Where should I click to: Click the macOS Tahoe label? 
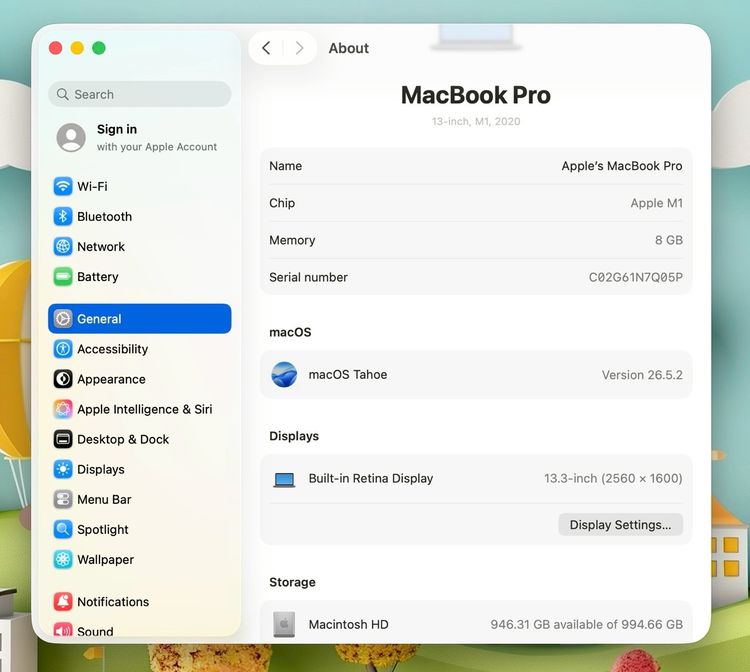point(348,375)
